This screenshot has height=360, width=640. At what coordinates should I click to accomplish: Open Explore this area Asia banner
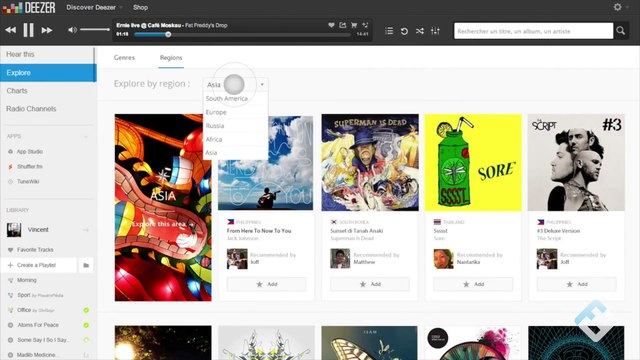click(x=163, y=207)
